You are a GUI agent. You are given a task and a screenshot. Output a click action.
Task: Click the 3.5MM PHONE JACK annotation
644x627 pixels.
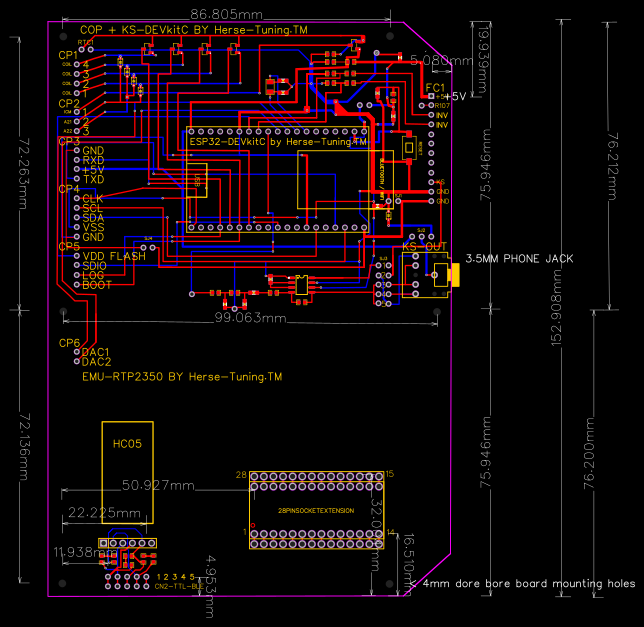519,259
